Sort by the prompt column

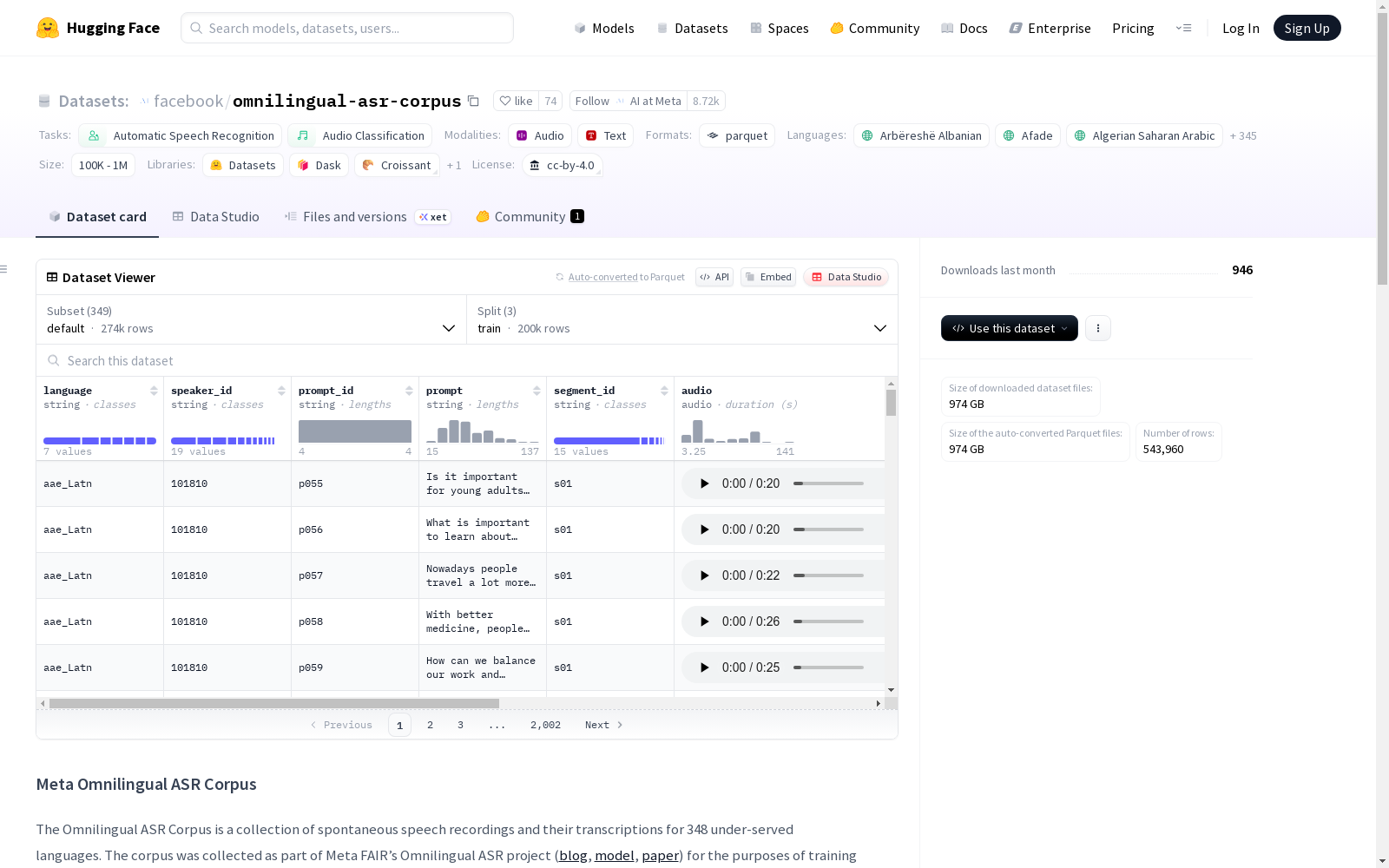pos(537,391)
